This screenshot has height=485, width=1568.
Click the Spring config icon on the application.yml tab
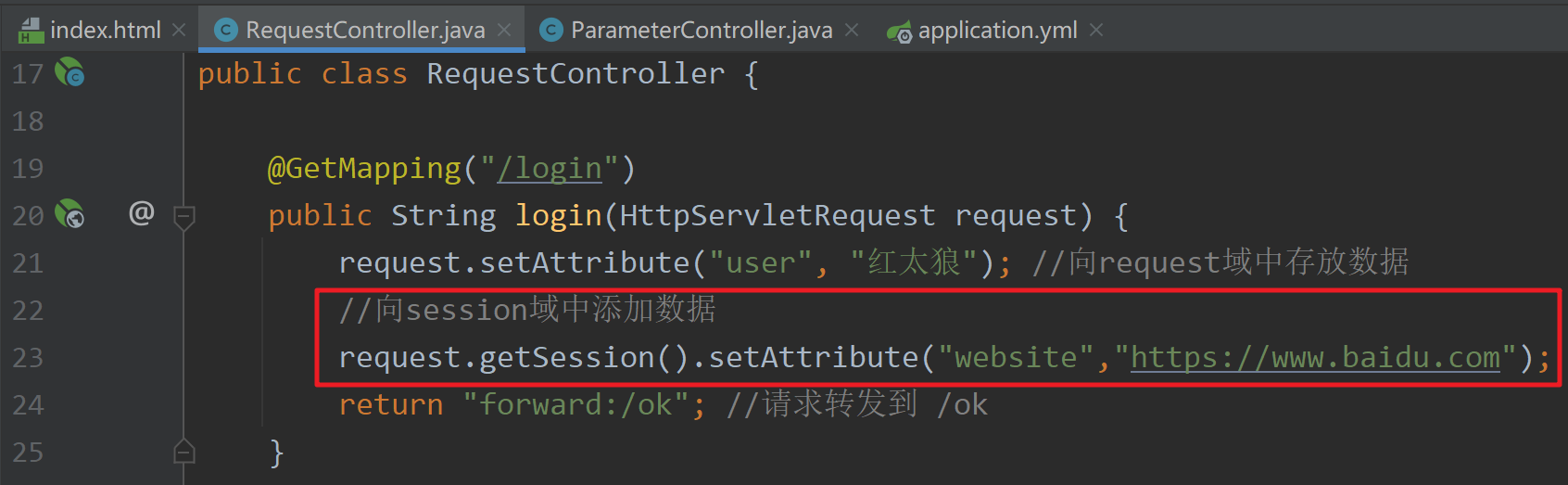(x=899, y=32)
